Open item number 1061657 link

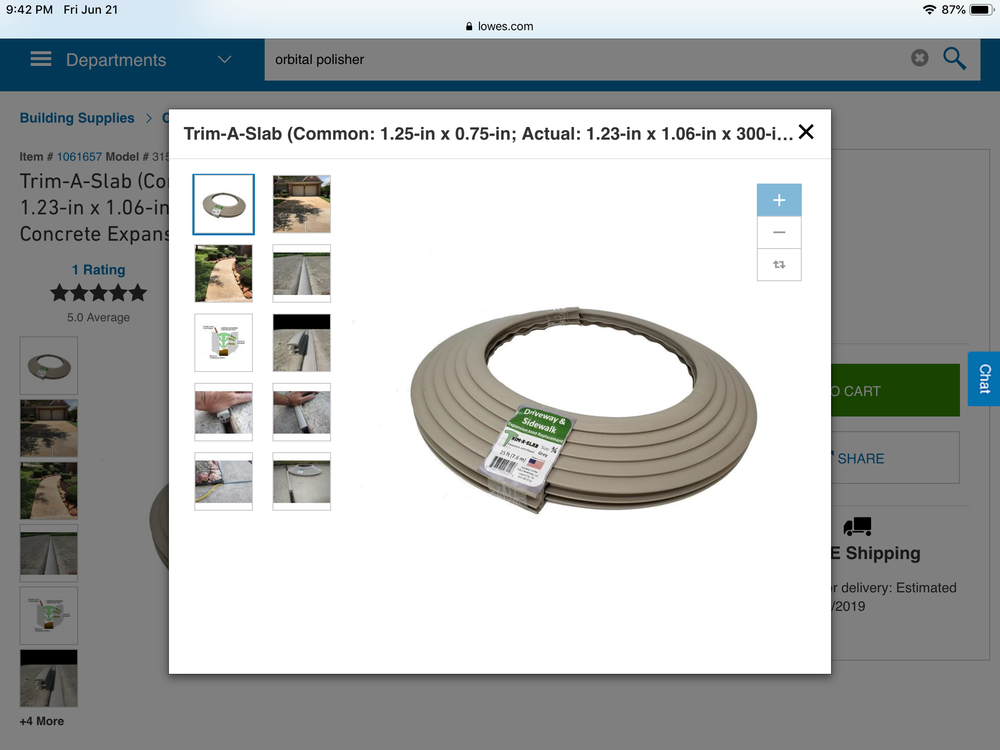(79, 156)
